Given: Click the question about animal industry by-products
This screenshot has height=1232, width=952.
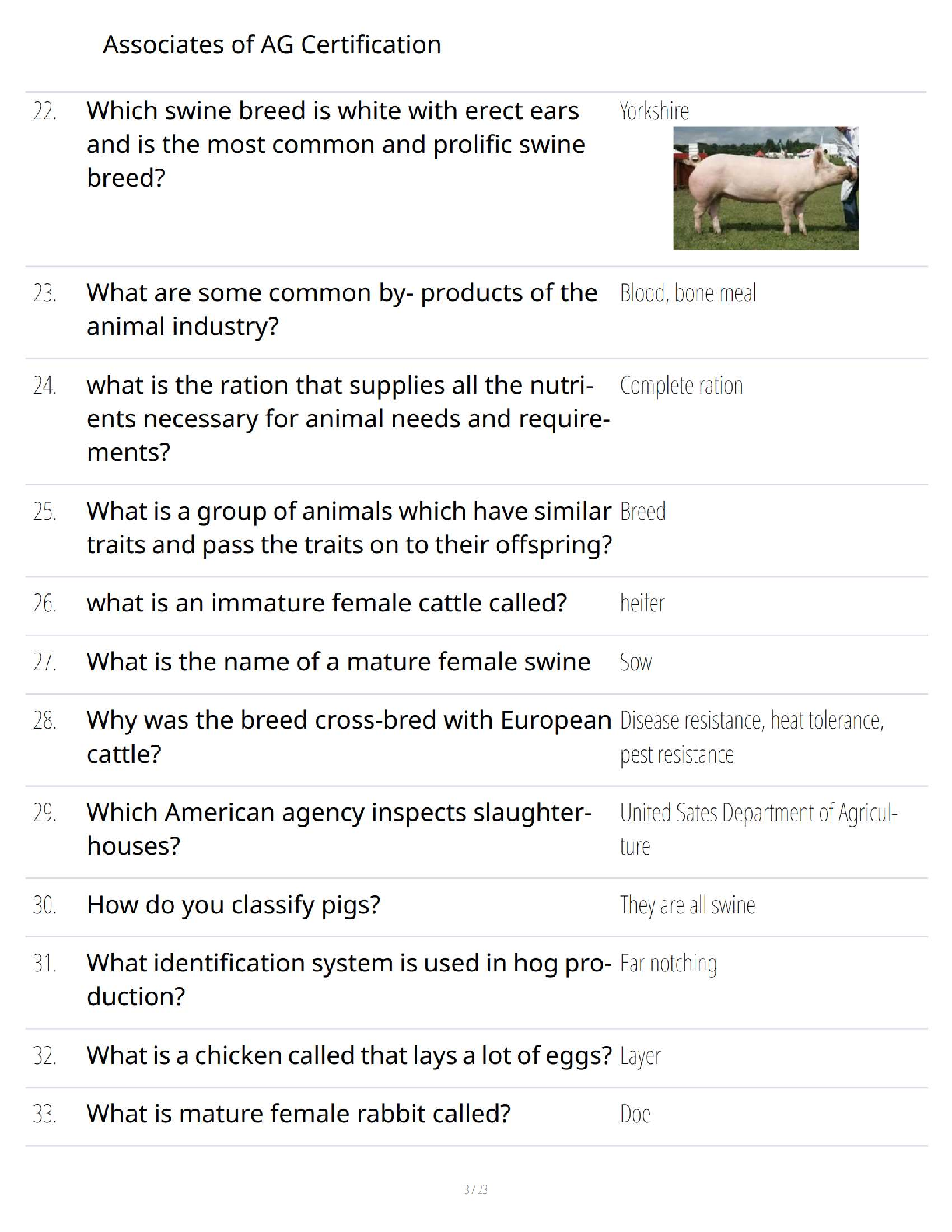Looking at the screenshot, I should point(341,310).
